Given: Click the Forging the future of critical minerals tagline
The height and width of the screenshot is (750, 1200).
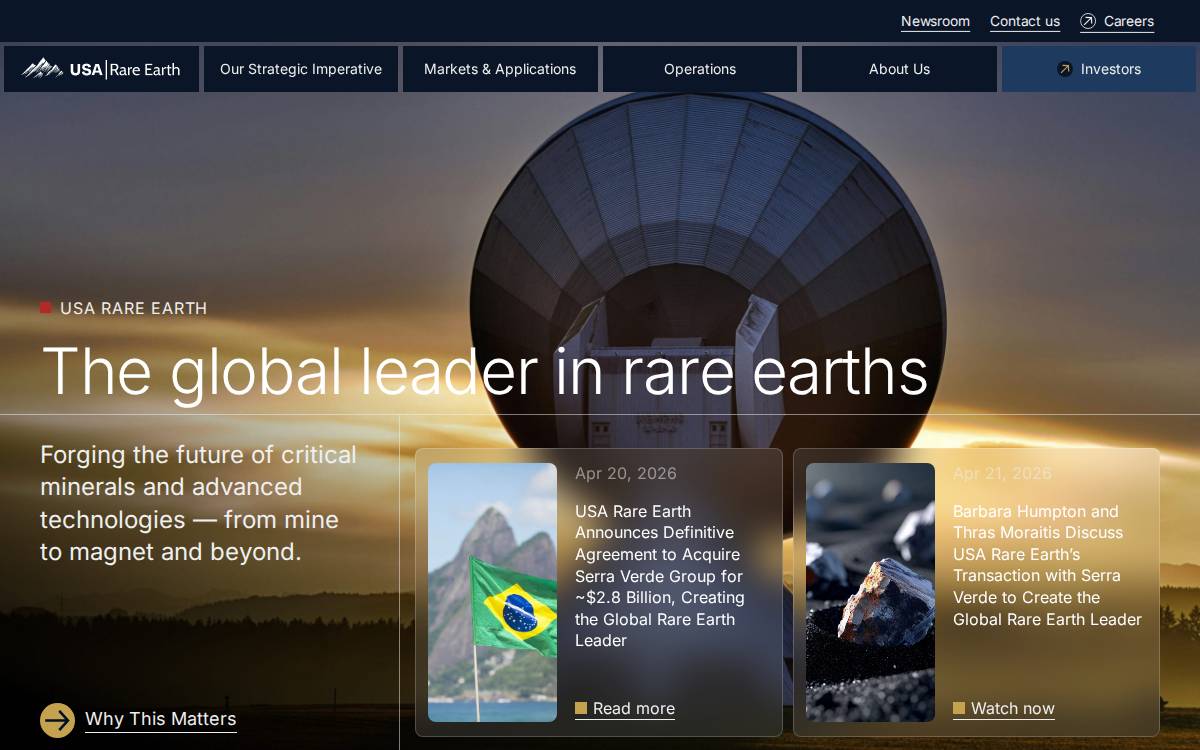Looking at the screenshot, I should [199, 503].
